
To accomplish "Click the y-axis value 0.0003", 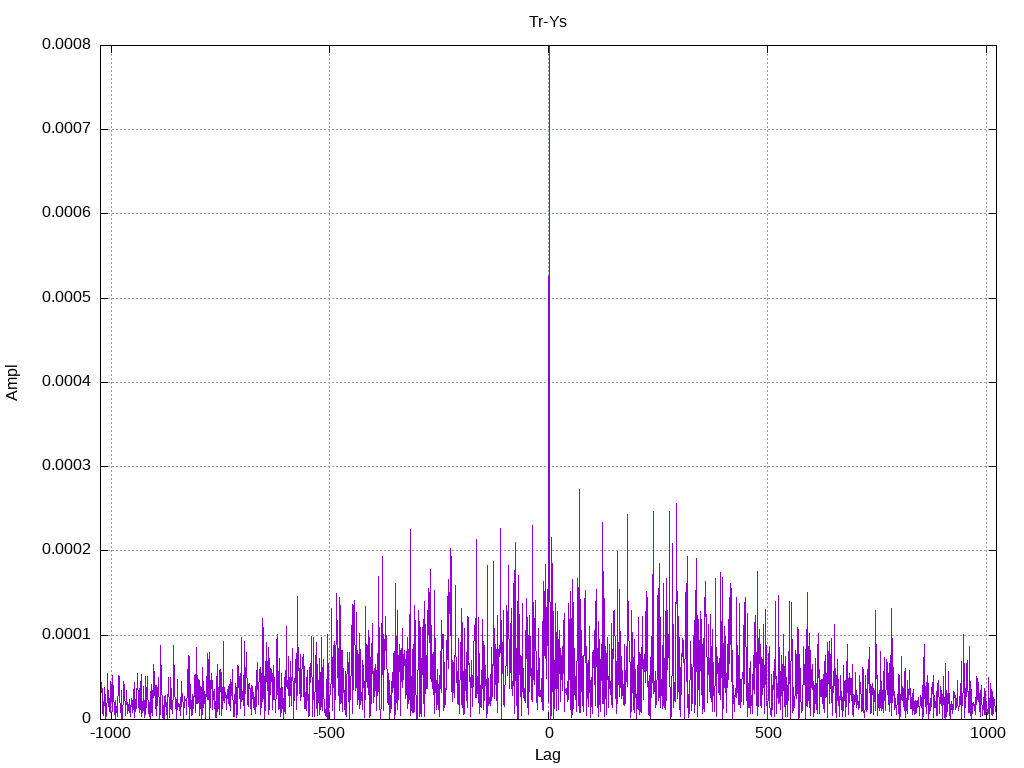I will 66,466.
